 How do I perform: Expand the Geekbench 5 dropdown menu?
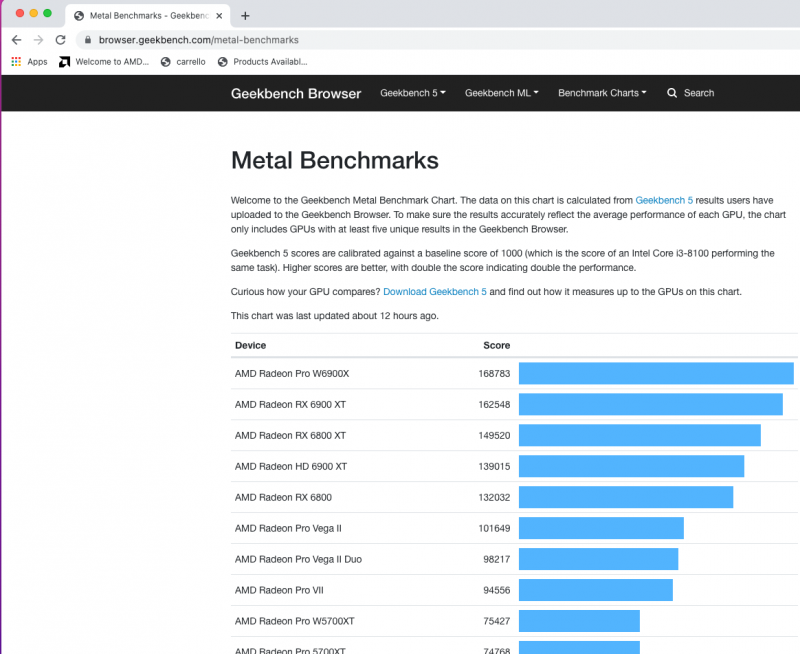(412, 93)
